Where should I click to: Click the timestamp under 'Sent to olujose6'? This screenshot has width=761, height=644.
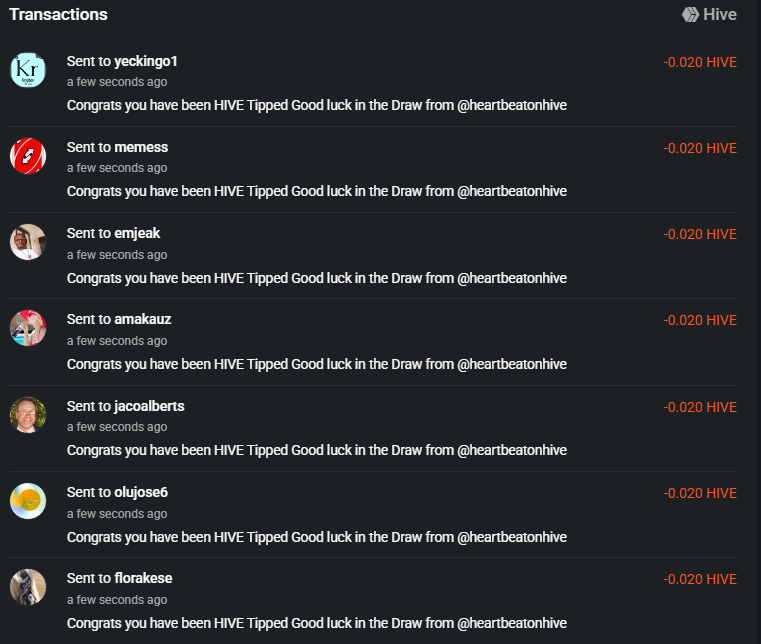pos(117,514)
